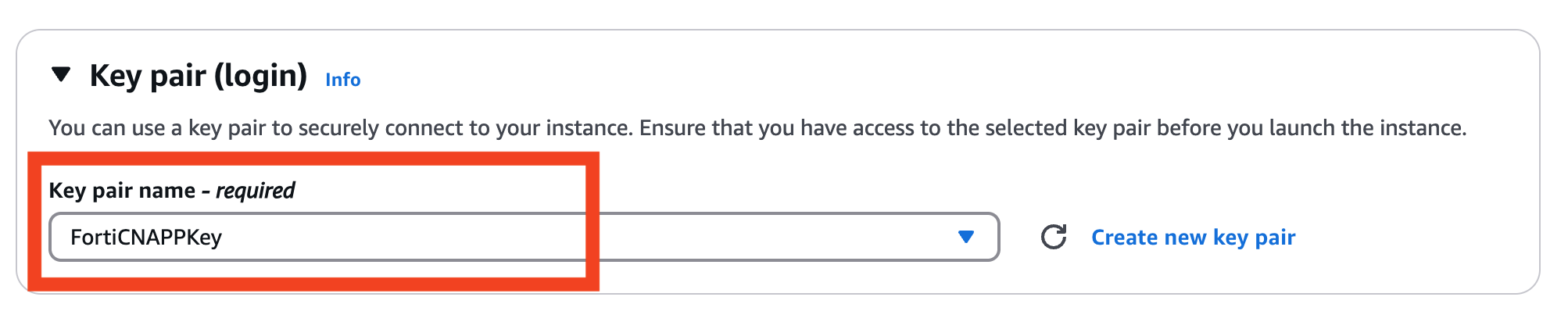Collapse the Key pair (login) section triangle
The image size is (1568, 322).
(60, 75)
